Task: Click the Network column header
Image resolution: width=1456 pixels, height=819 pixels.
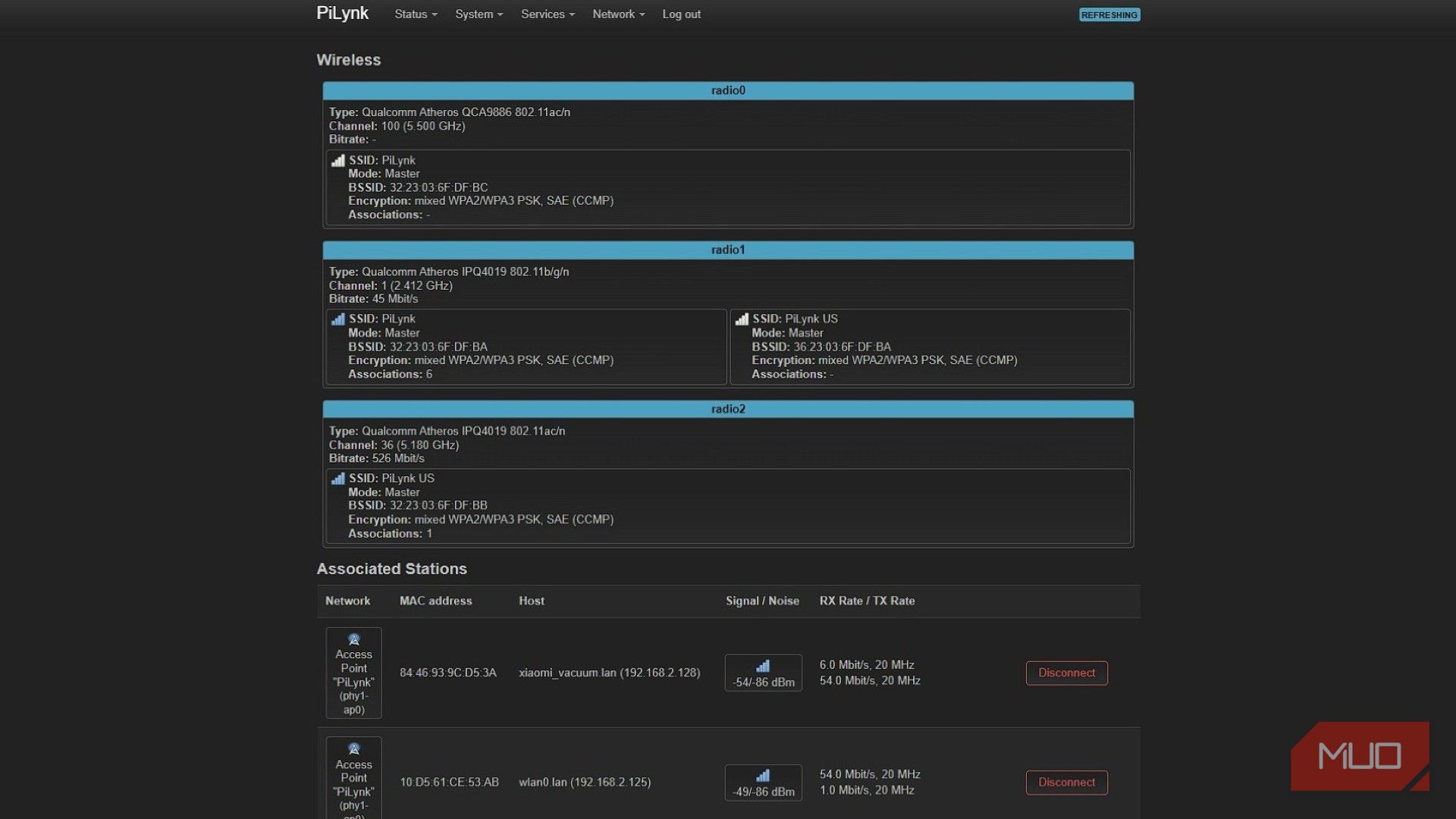Action: [347, 601]
